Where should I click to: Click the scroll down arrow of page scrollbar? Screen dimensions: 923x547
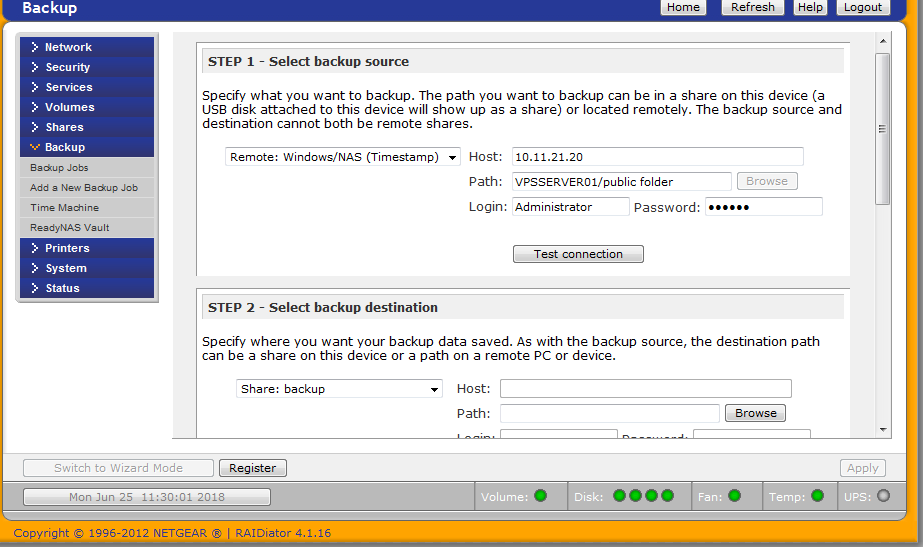[x=882, y=429]
